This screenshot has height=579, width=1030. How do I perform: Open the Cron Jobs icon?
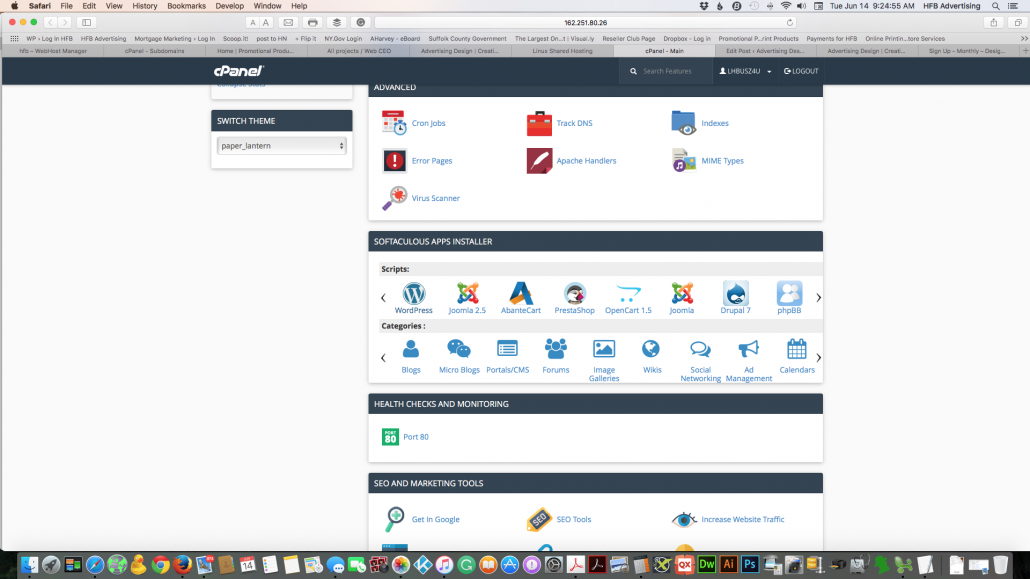[x=394, y=123]
